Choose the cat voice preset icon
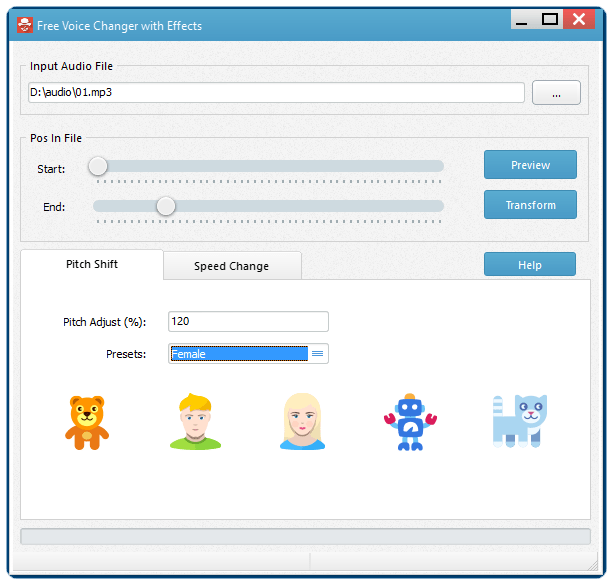Viewport: 612px width, 584px height. [x=520, y=421]
